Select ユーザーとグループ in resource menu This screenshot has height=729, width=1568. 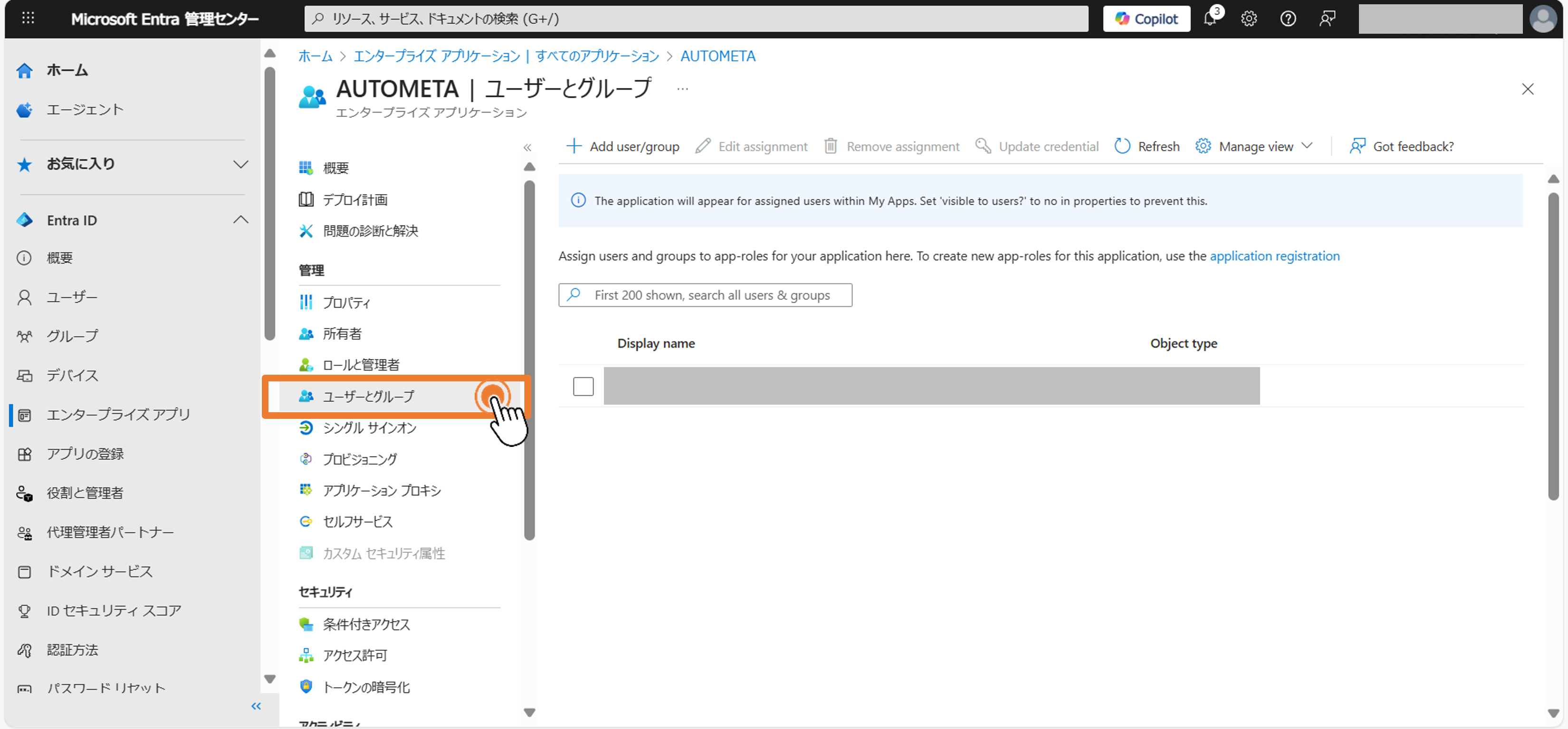point(368,397)
